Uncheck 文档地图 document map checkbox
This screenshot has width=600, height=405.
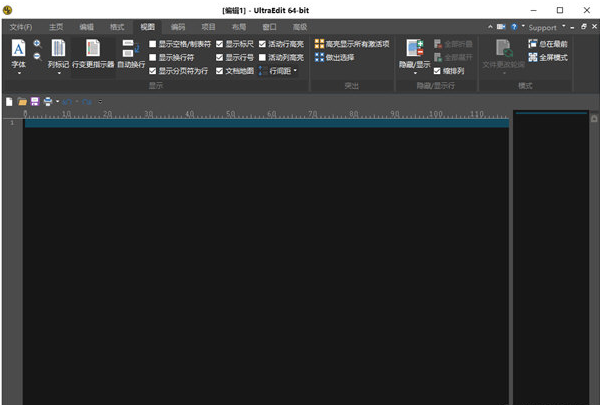219,71
